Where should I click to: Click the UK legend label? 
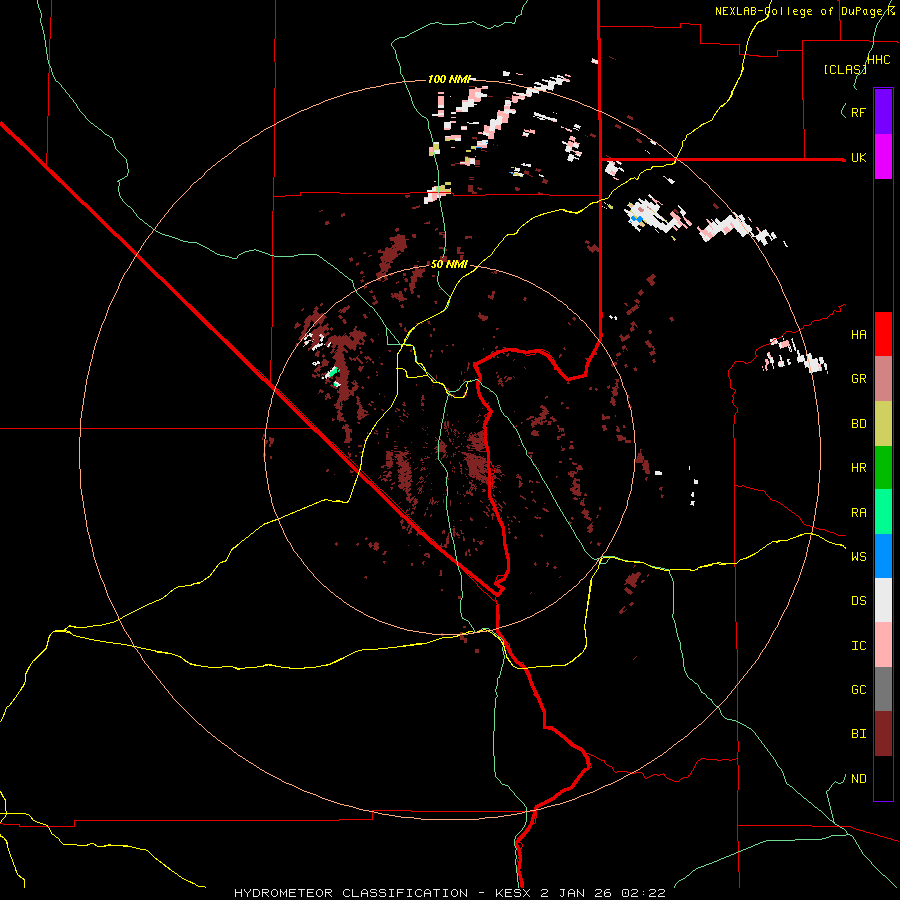858,158
